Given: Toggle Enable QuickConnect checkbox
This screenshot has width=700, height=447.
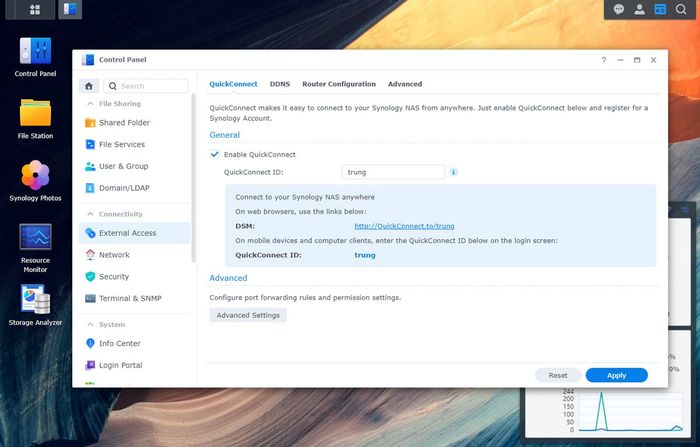Looking at the screenshot, I should [x=215, y=154].
